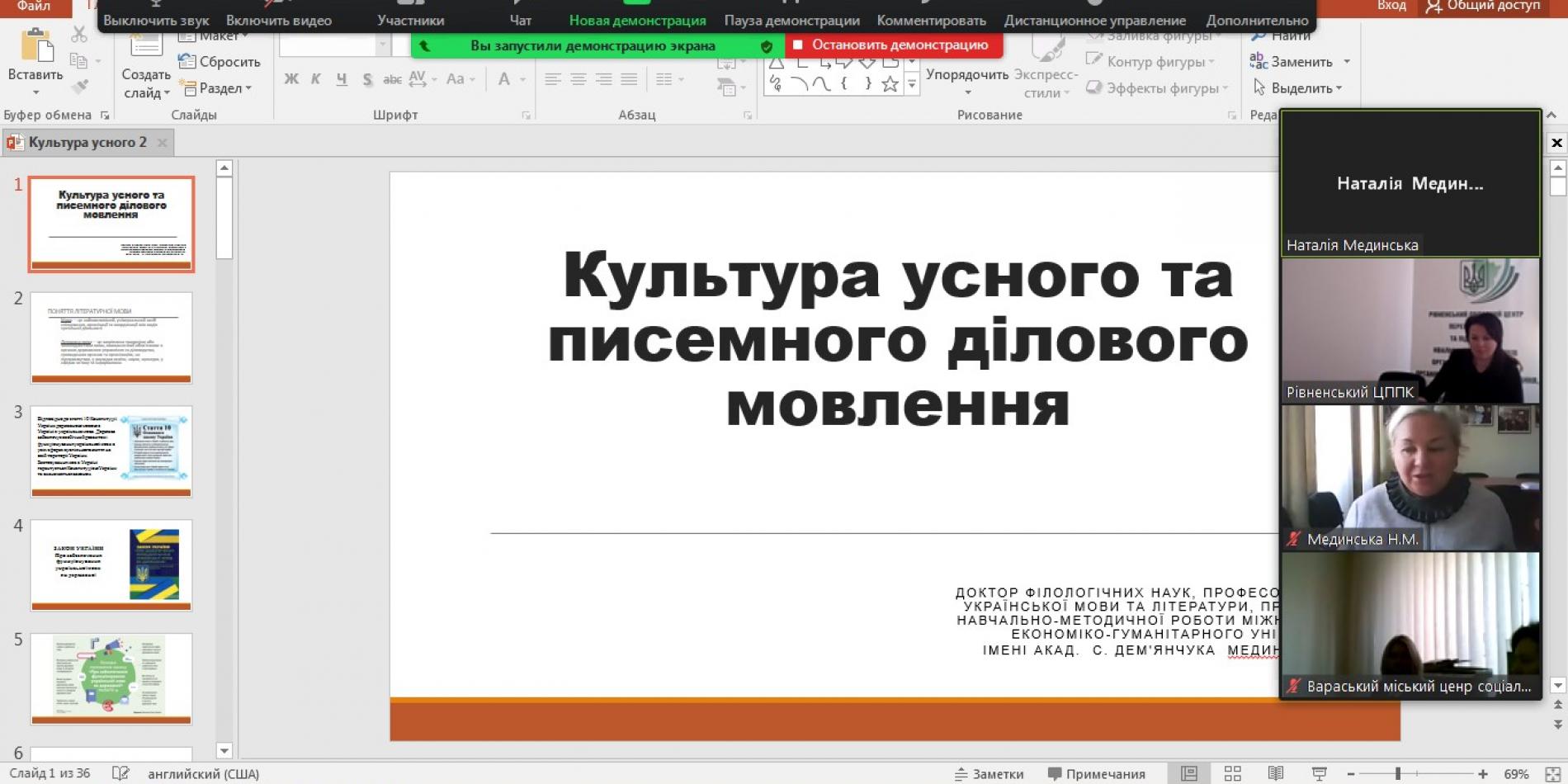The width and height of the screenshot is (1568, 784).
Task: Click the Сбросить button
Action: [220, 62]
